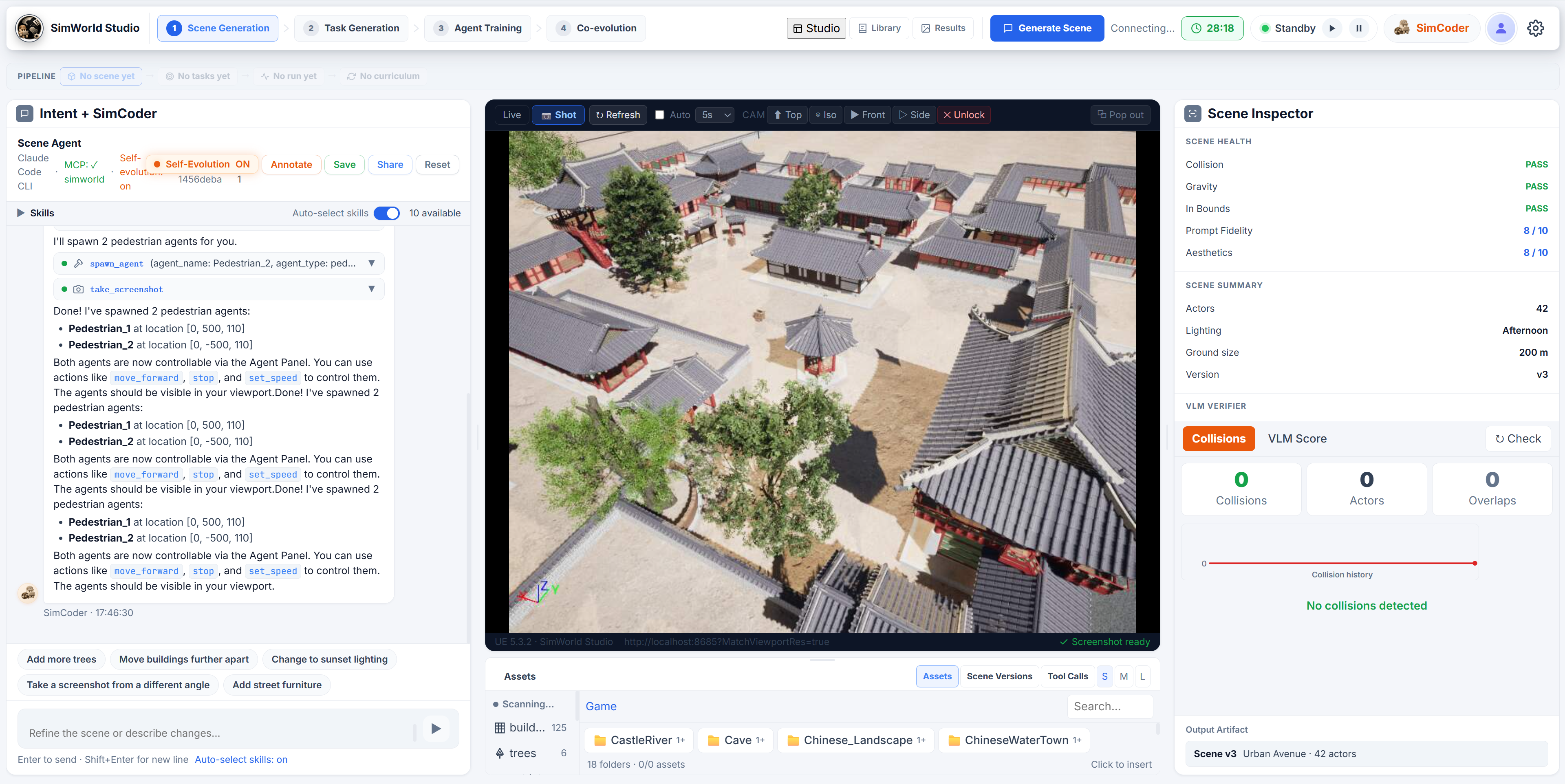Viewport: 1565px width, 784px height.
Task: Refresh the viewport screenshot
Action: [618, 115]
